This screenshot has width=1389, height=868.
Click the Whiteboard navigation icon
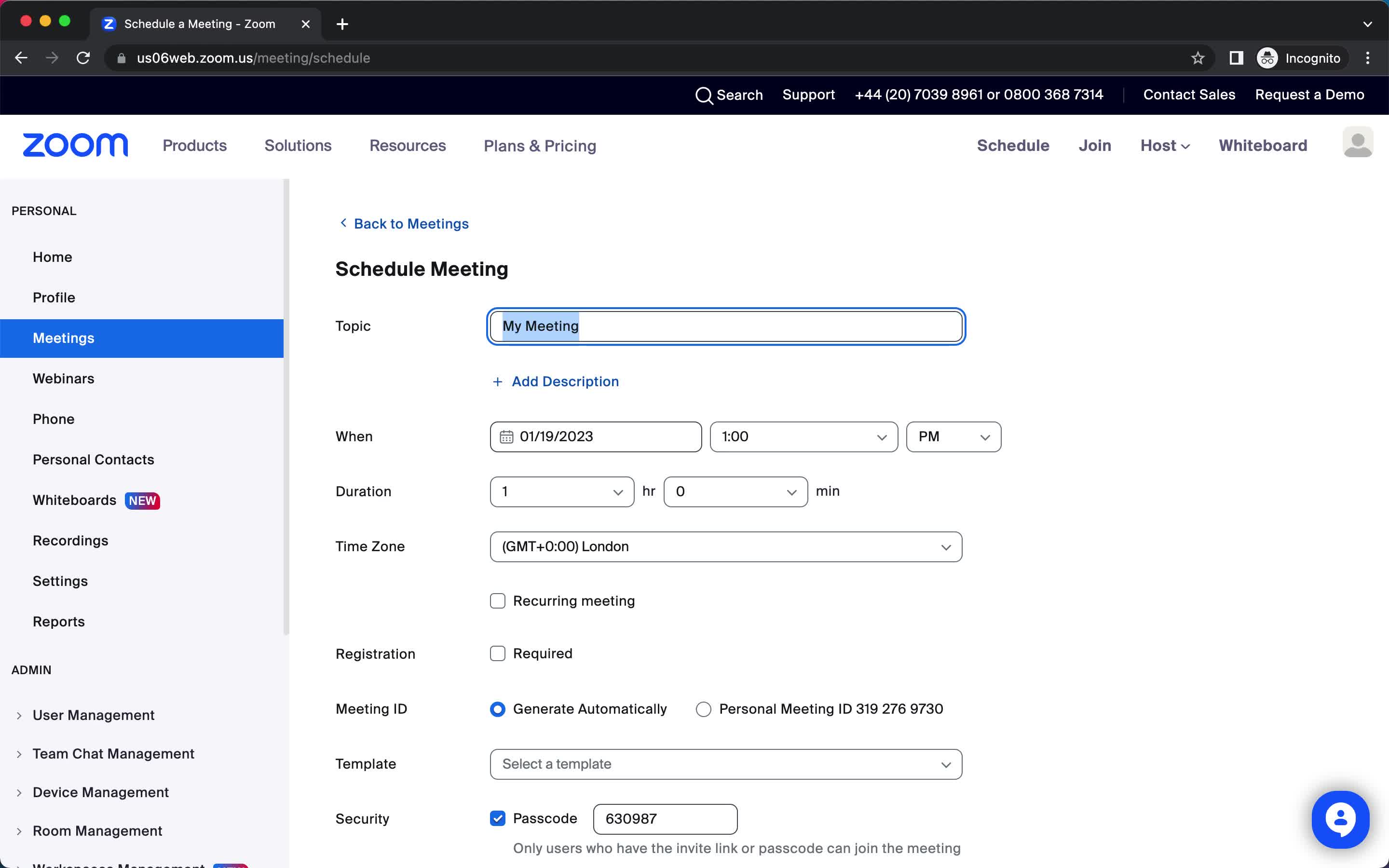click(x=1263, y=145)
